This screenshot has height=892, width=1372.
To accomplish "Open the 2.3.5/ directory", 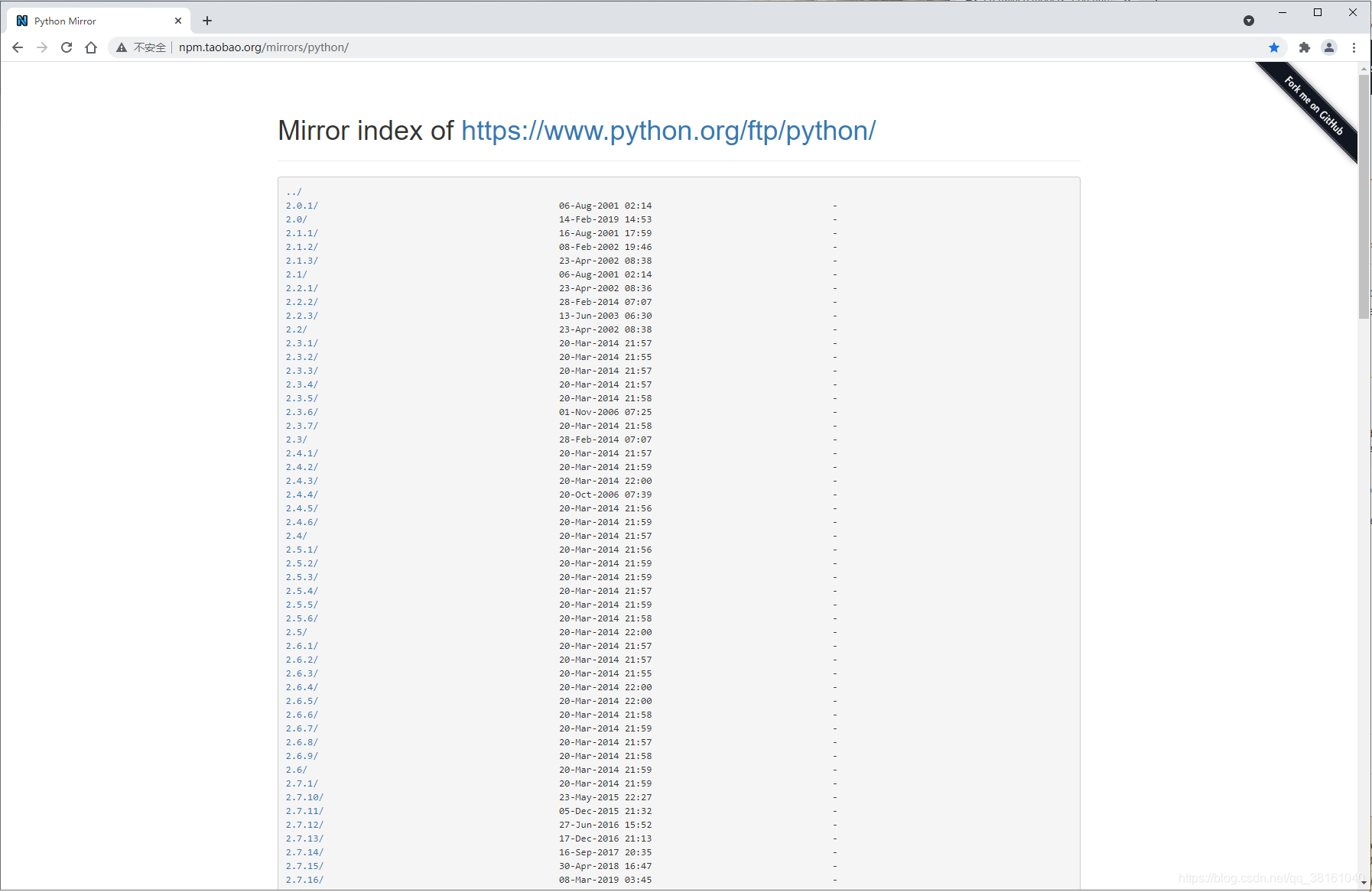I will point(302,398).
